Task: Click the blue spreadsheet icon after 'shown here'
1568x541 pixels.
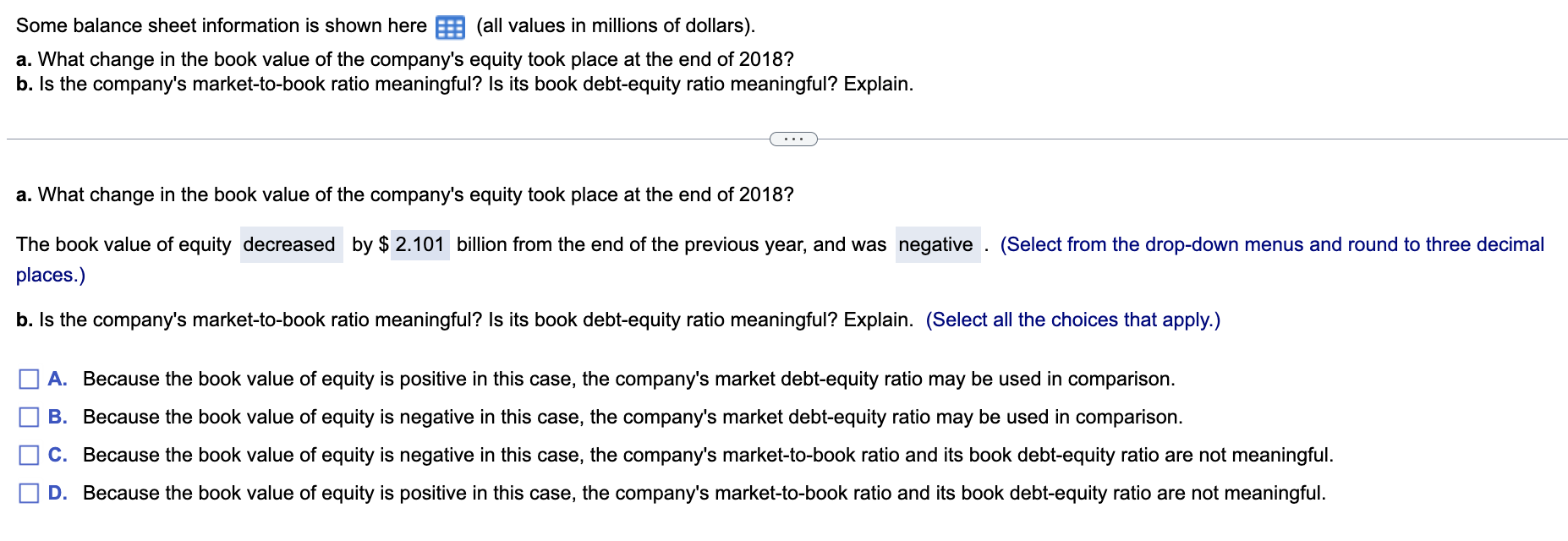Action: 452,26
